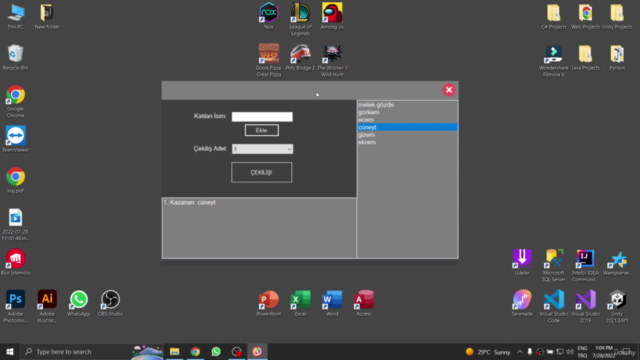Open Recycle Bin icon

16,58
